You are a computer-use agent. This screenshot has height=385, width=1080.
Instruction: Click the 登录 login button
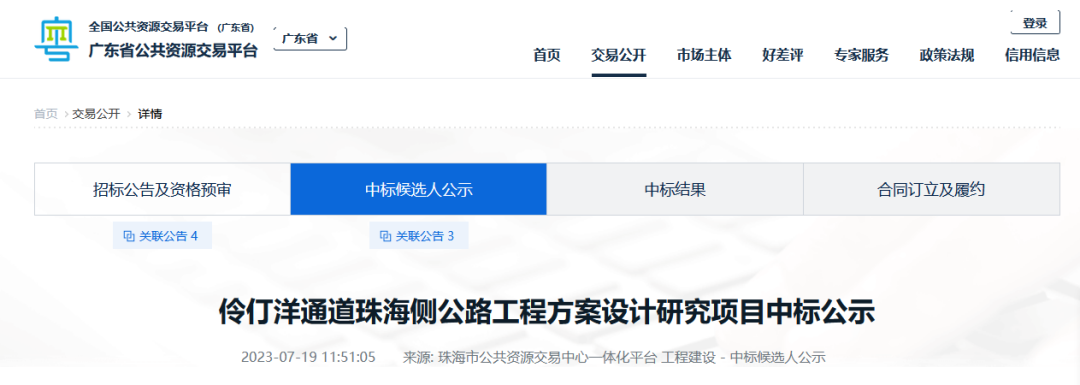1035,23
